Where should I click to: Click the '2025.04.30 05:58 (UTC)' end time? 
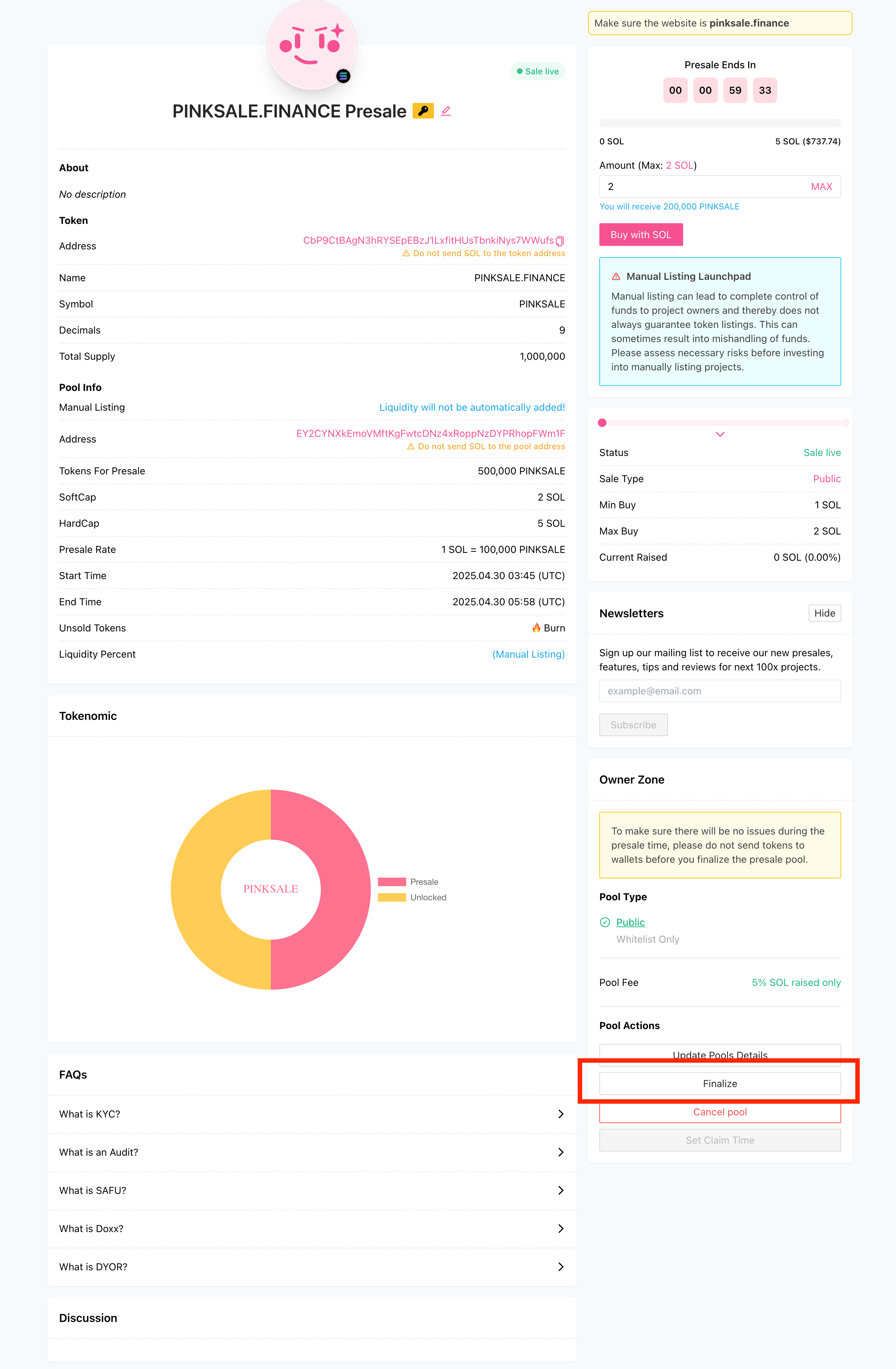(x=508, y=602)
